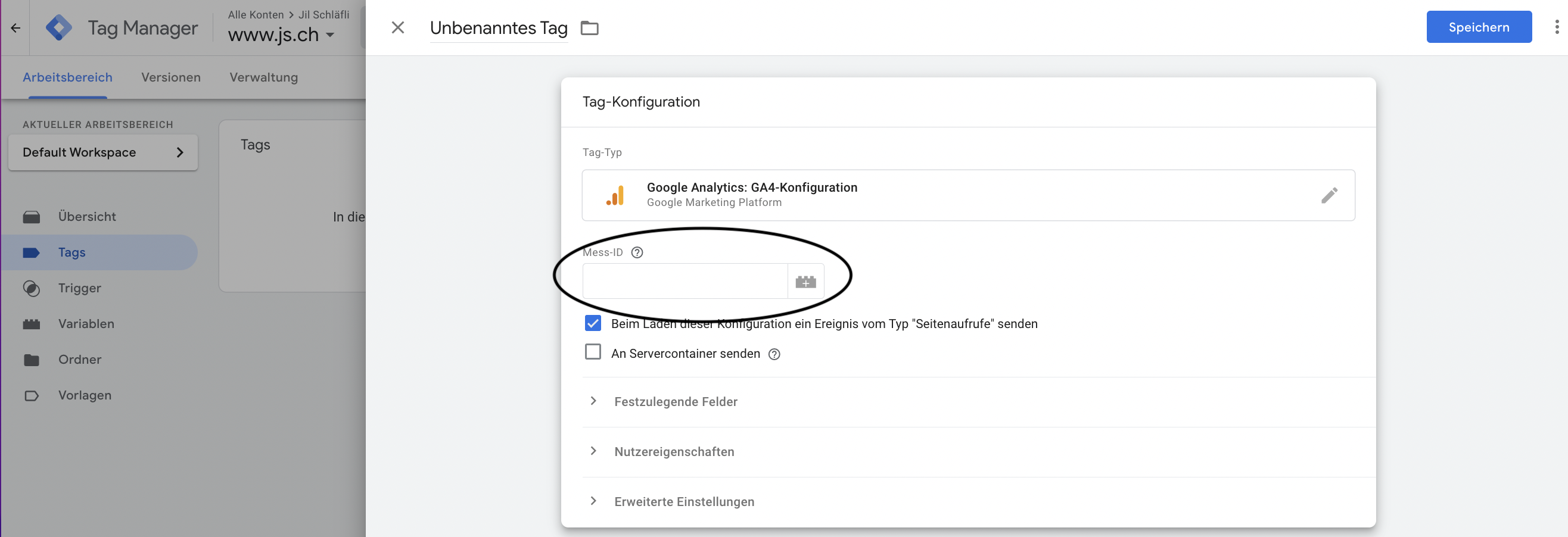Click the variable picker icon beside Mess-ID

pos(805,282)
